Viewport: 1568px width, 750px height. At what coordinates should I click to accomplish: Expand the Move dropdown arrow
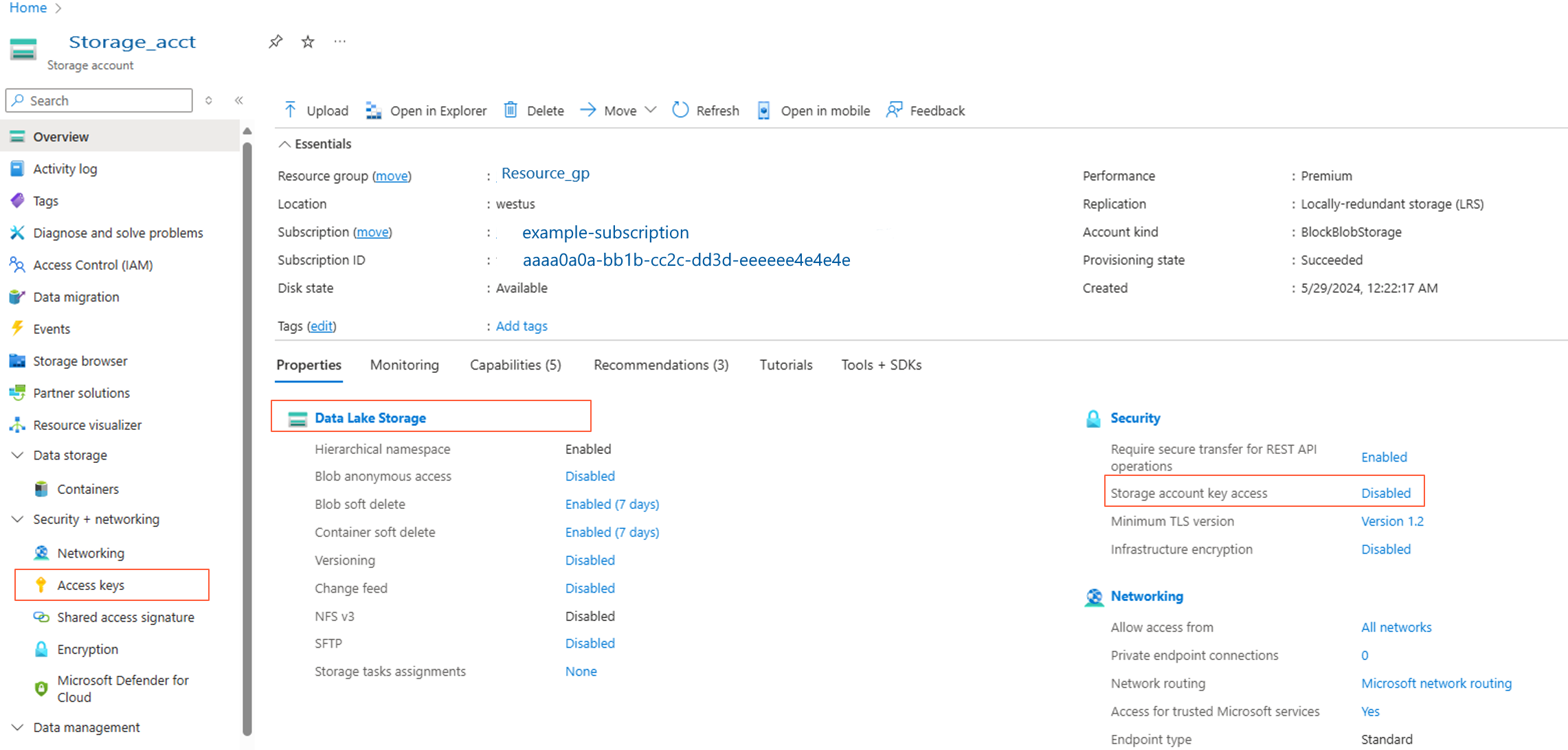[x=651, y=110]
